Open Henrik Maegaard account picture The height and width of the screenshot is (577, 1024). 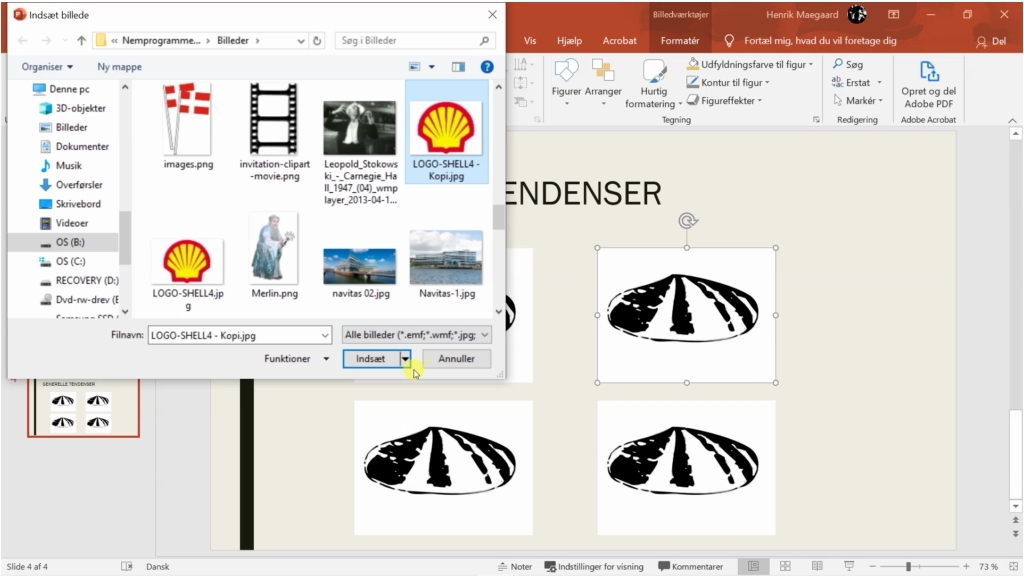point(857,14)
